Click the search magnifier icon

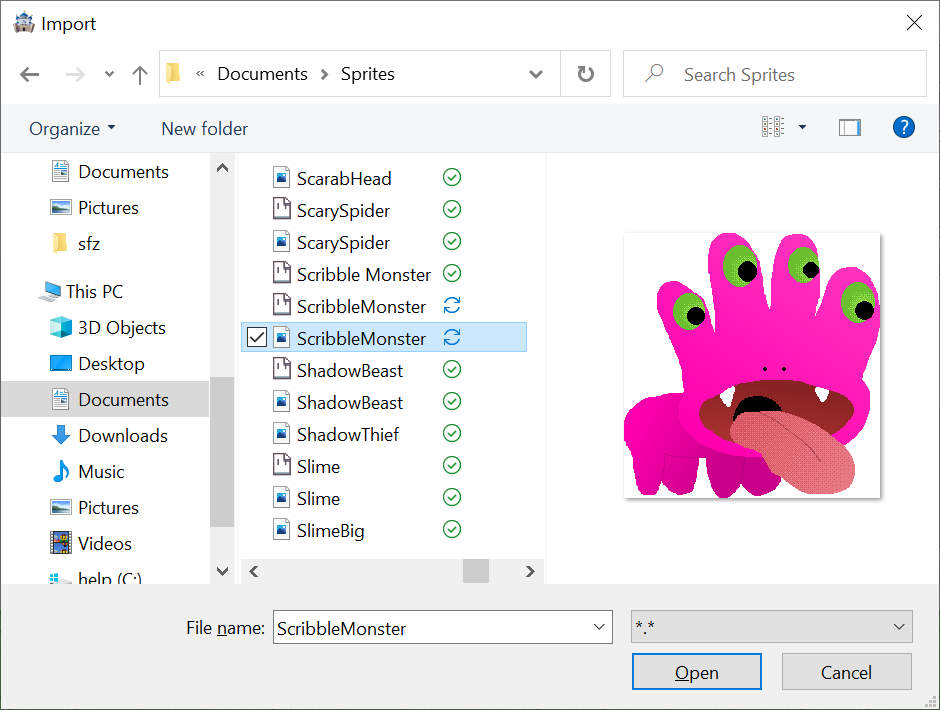click(x=654, y=73)
